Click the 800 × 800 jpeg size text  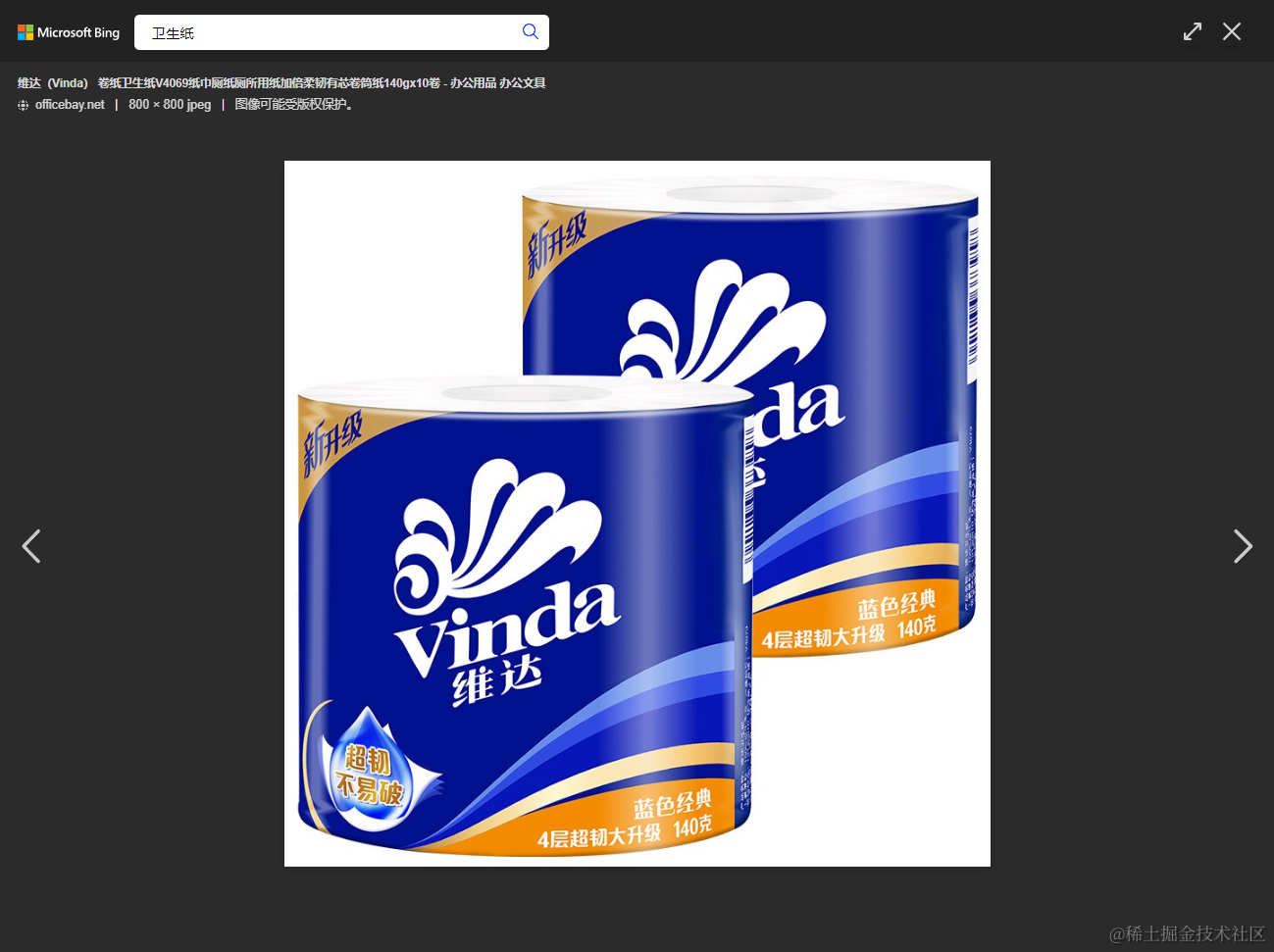(170, 105)
